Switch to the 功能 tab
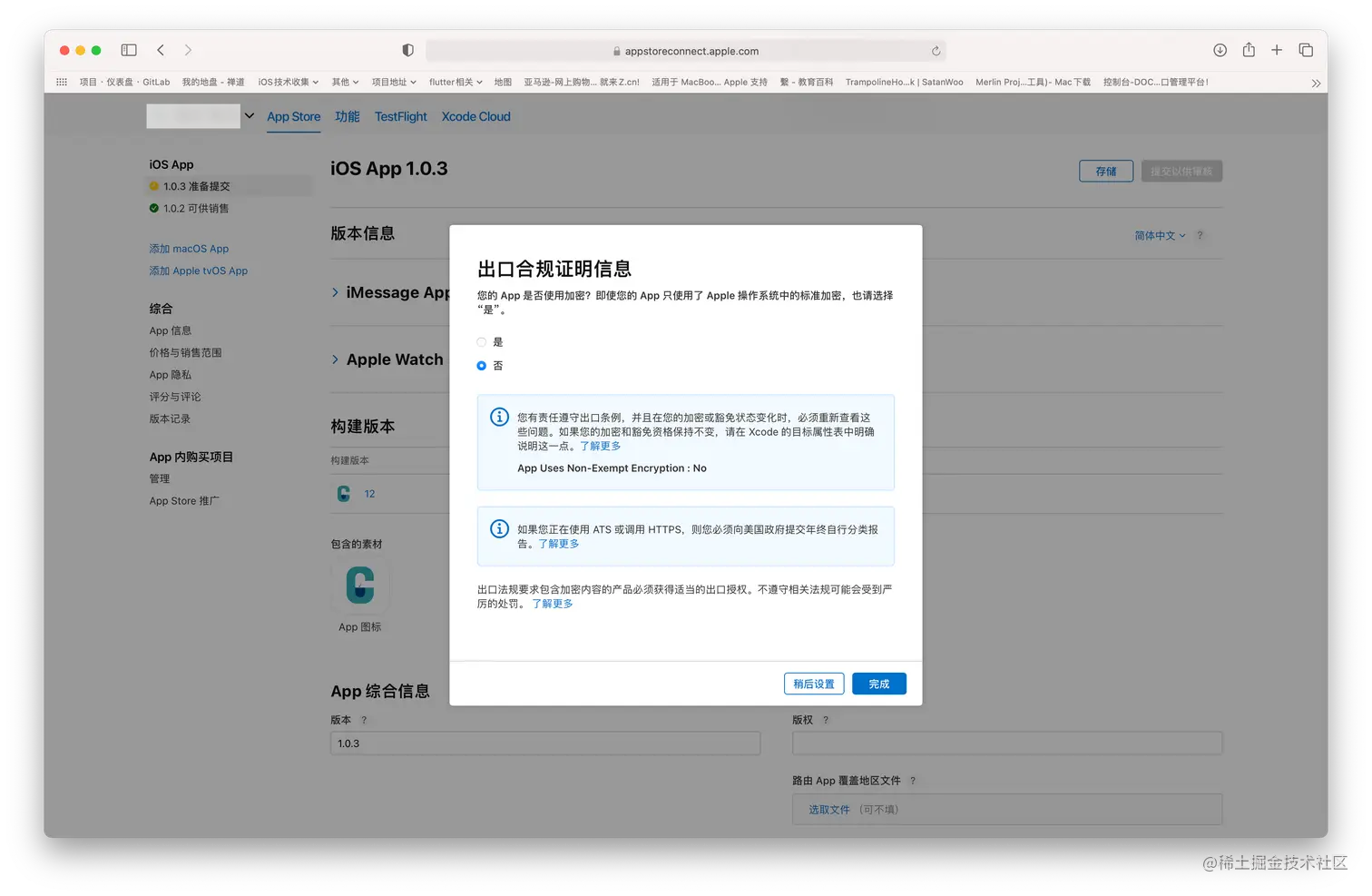The width and height of the screenshot is (1372, 896). 347,116
